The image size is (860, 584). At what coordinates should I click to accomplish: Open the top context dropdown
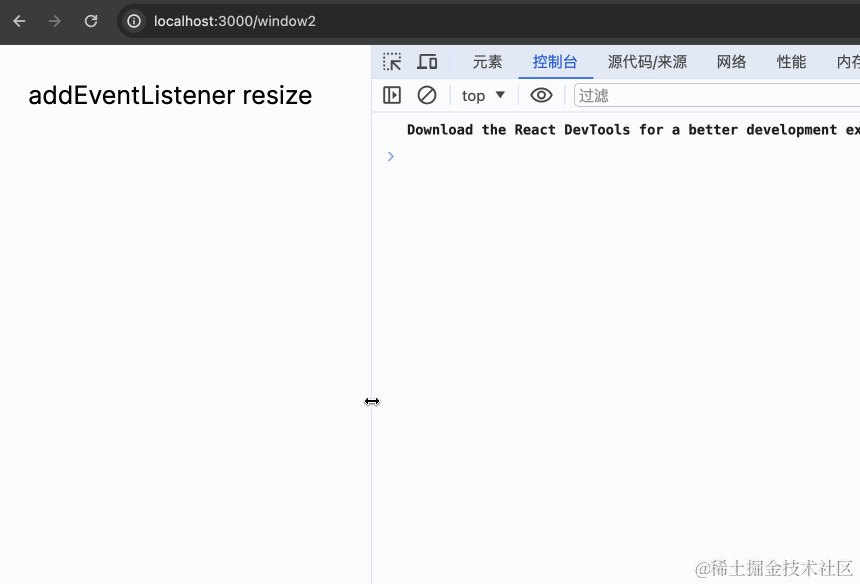pyautogui.click(x=483, y=96)
